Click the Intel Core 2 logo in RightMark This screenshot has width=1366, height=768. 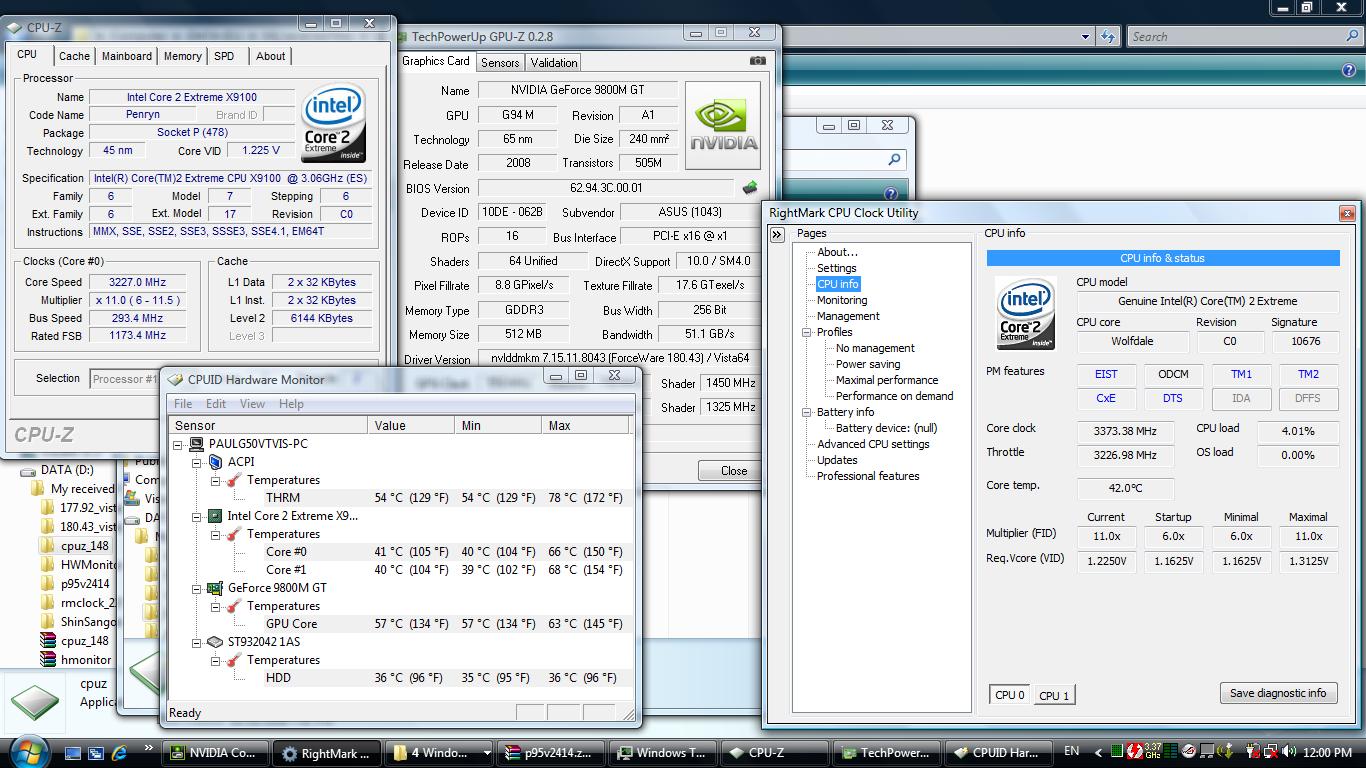click(x=1027, y=313)
